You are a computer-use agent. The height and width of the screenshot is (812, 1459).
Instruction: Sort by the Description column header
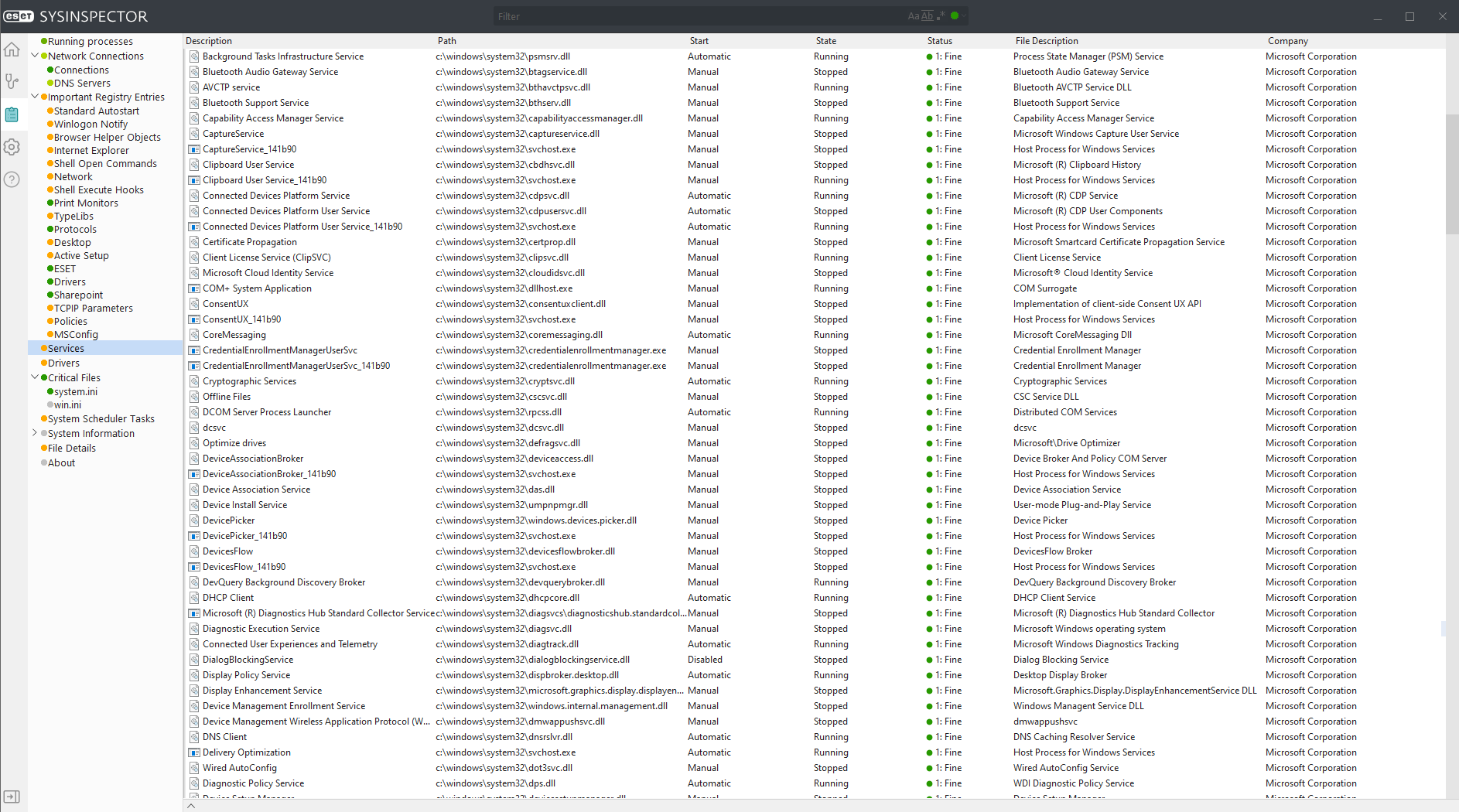[x=209, y=41]
